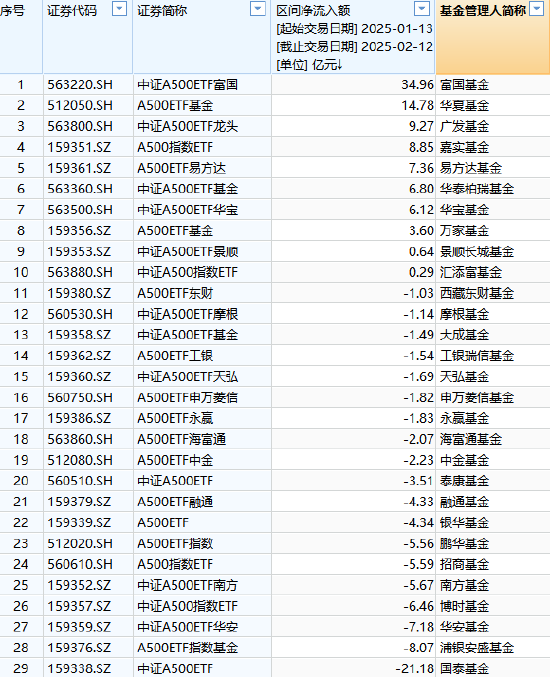Select manager cell 嘉实基金
This screenshot has width=550, height=677.
tap(493, 147)
